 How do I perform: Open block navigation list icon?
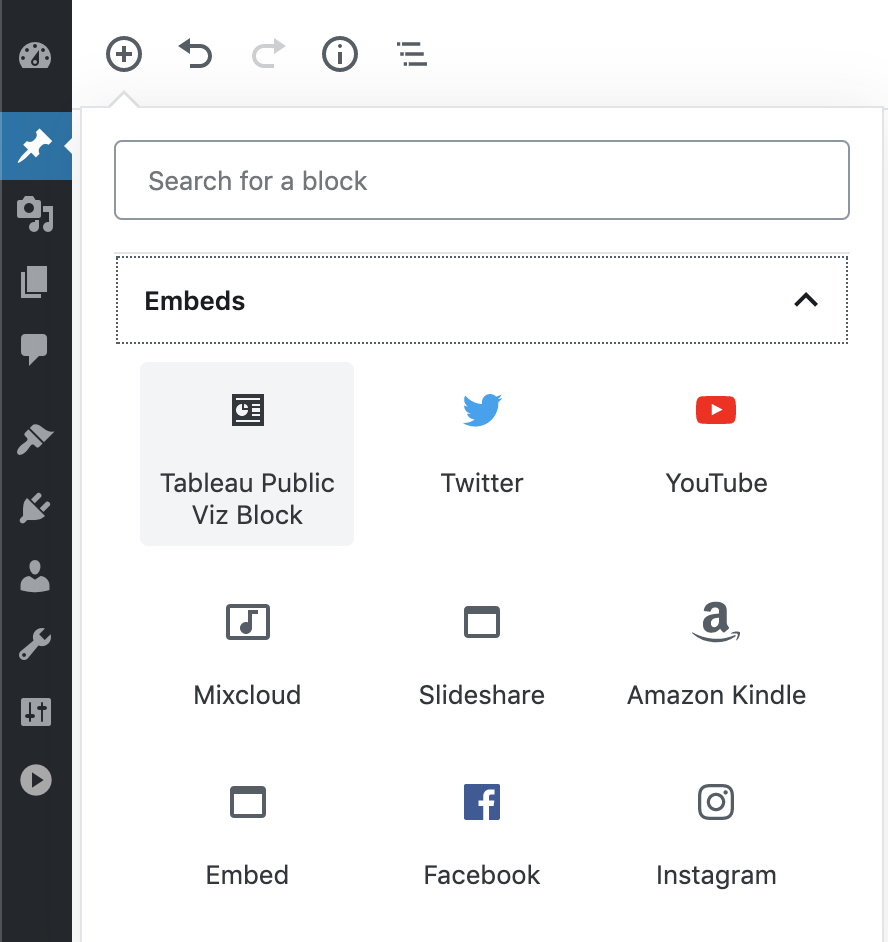412,54
